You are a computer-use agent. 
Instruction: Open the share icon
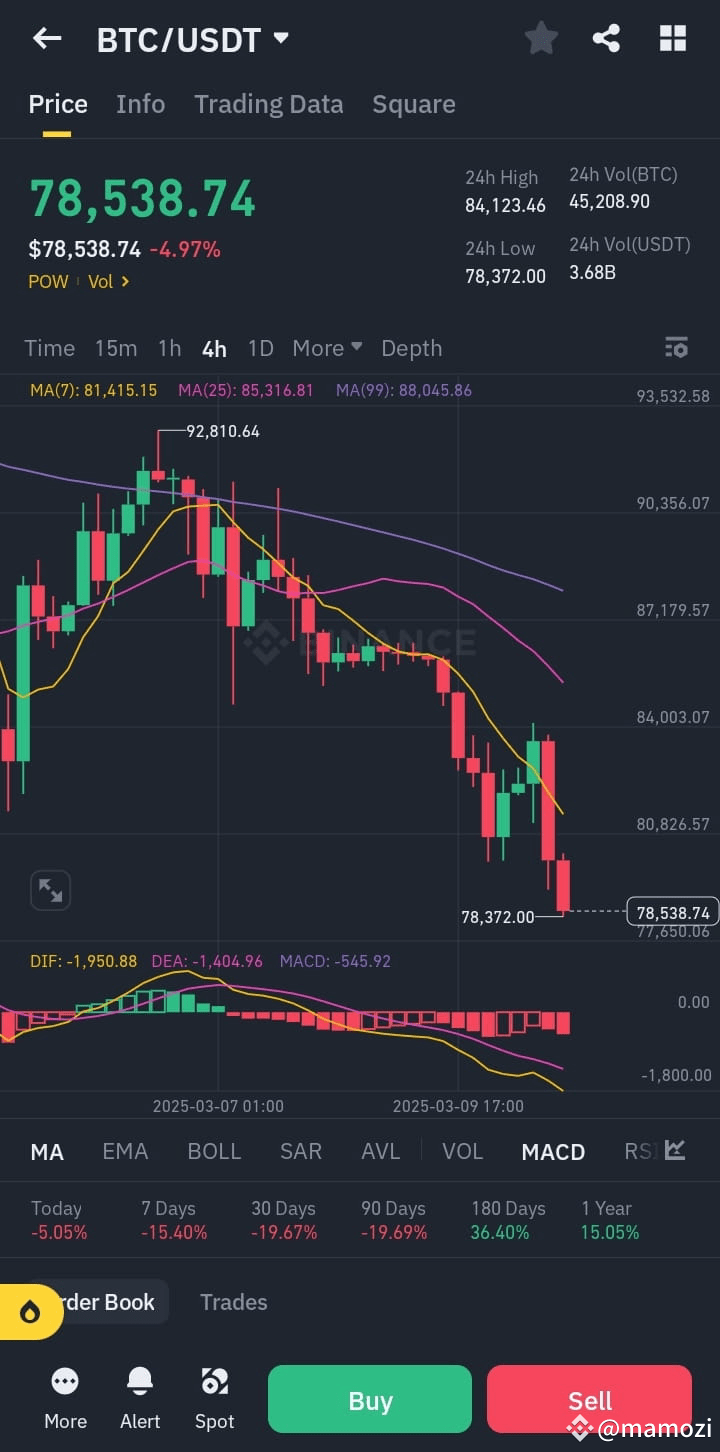coord(606,38)
